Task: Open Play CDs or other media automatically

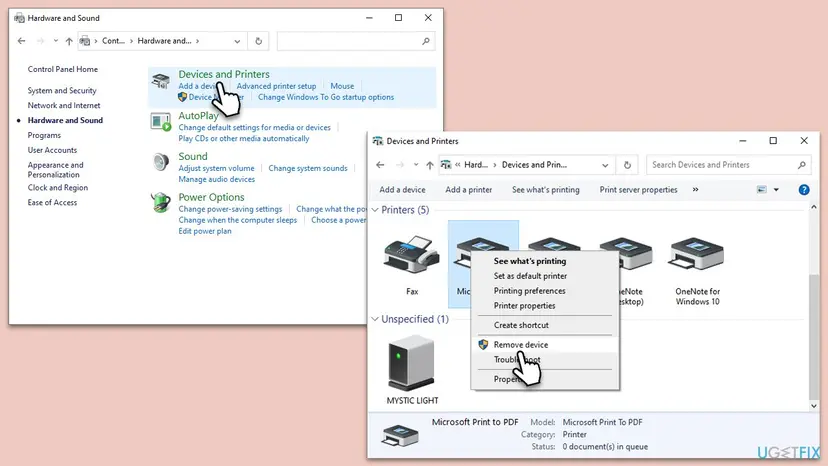Action: pos(244,138)
